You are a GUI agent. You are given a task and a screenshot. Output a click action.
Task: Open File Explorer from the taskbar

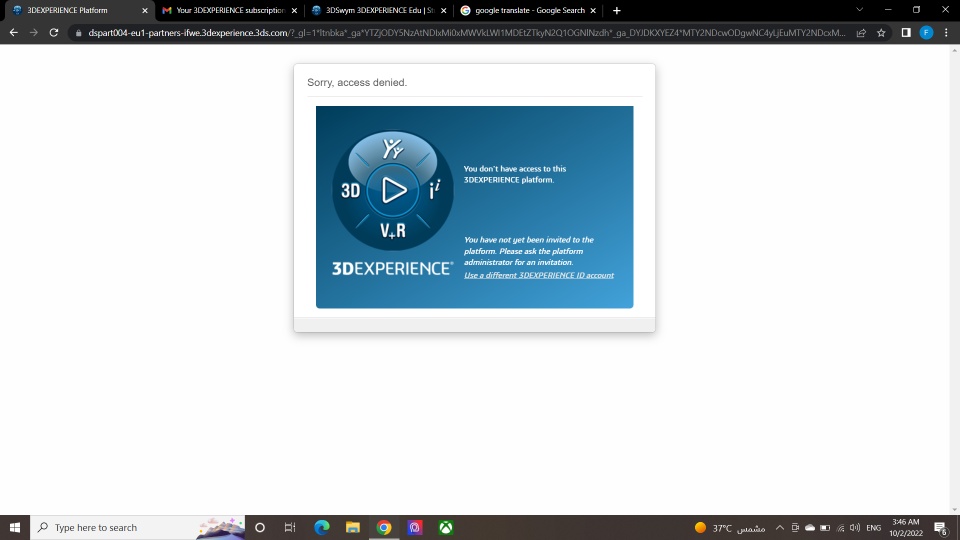pyautogui.click(x=353, y=528)
